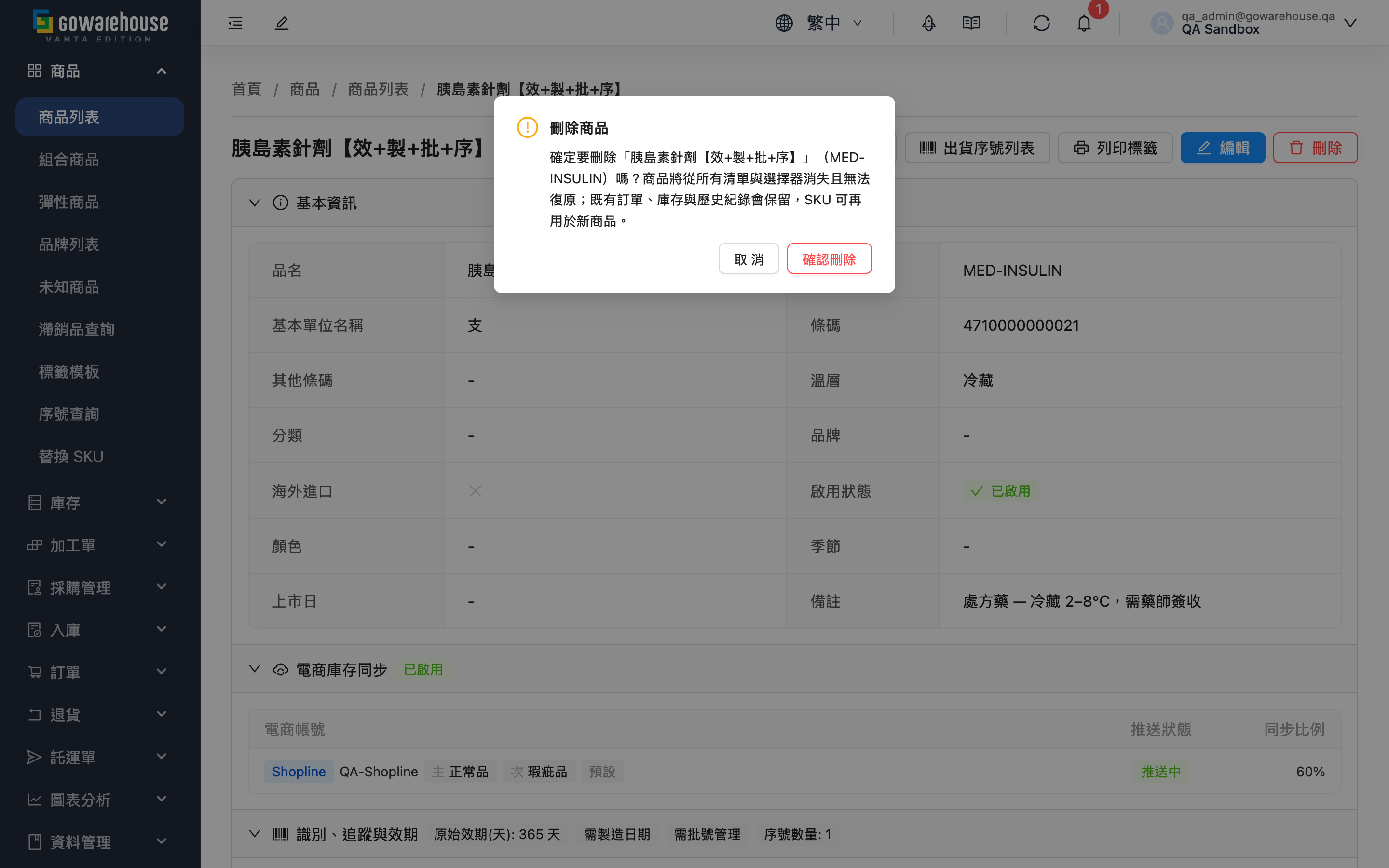Click the user avatar icon
Image resolution: width=1389 pixels, height=868 pixels.
(1162, 23)
